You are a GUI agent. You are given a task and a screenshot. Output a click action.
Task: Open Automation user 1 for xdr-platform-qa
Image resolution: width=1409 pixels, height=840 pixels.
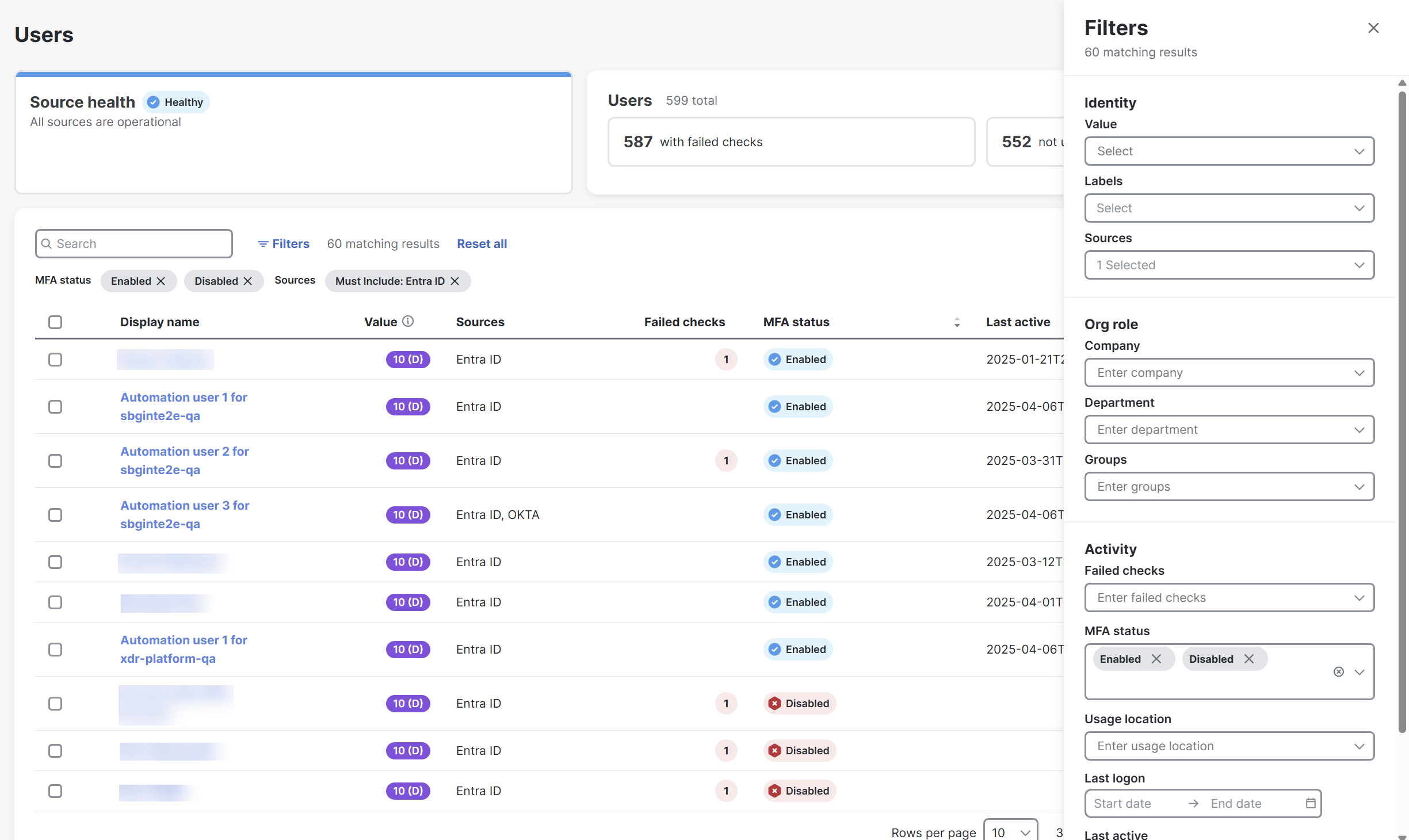click(x=184, y=649)
